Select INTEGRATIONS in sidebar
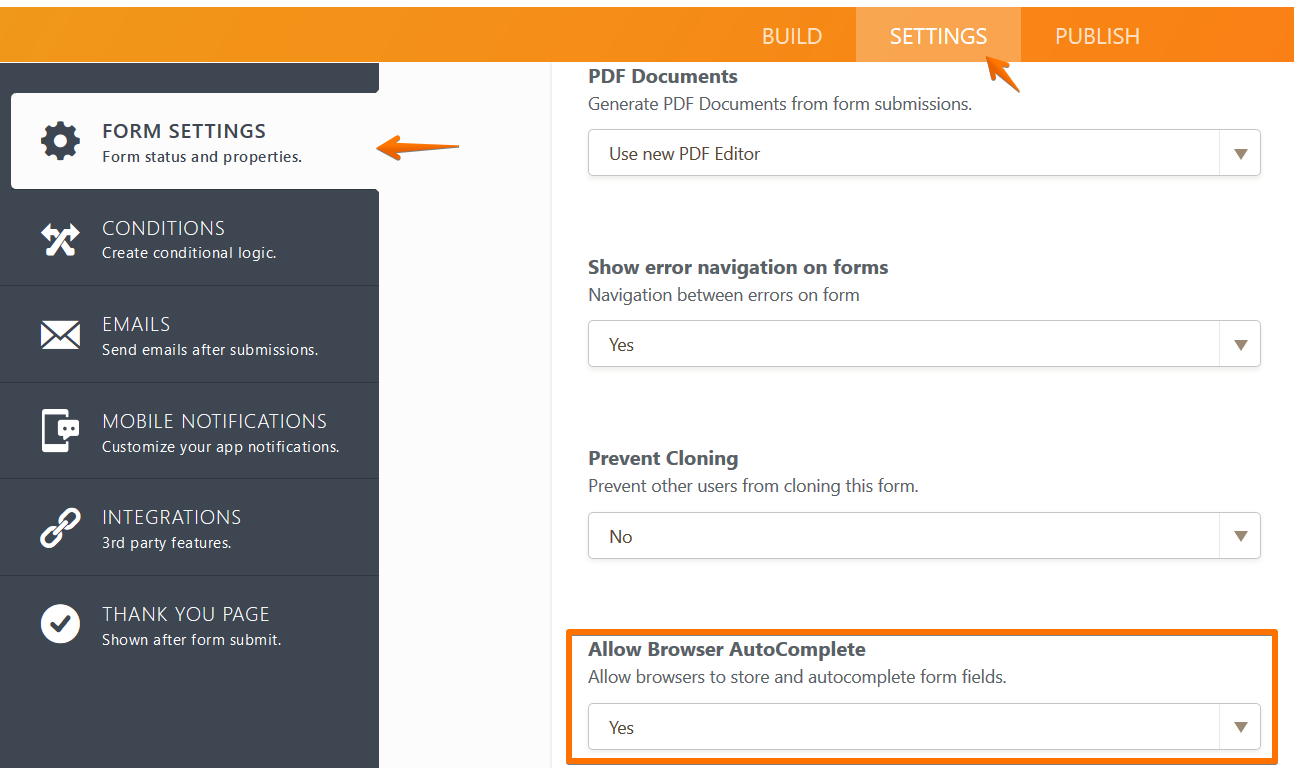This screenshot has width=1294, height=768. (x=189, y=527)
